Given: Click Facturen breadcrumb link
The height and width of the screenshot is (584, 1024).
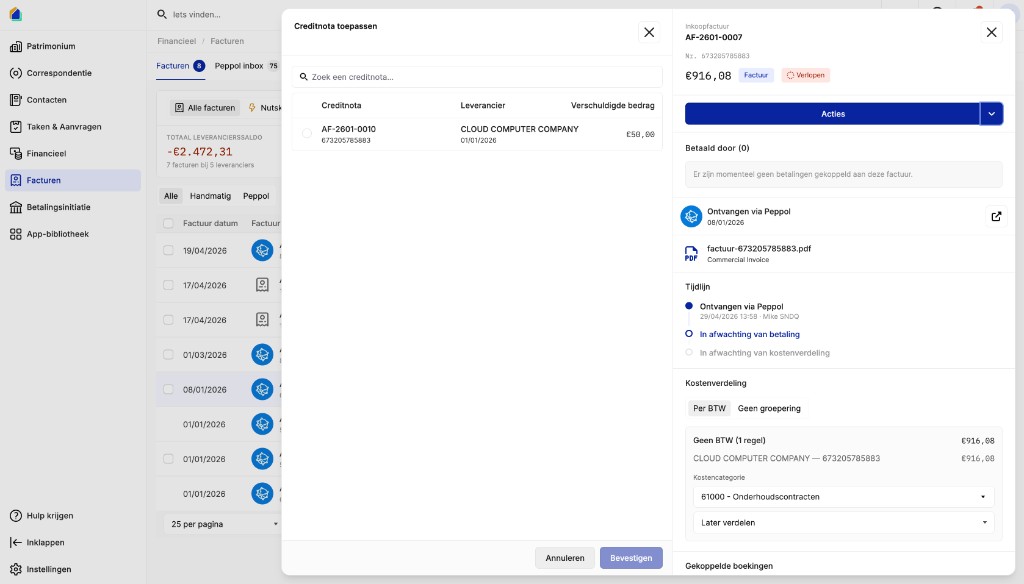Looking at the screenshot, I should 227,41.
